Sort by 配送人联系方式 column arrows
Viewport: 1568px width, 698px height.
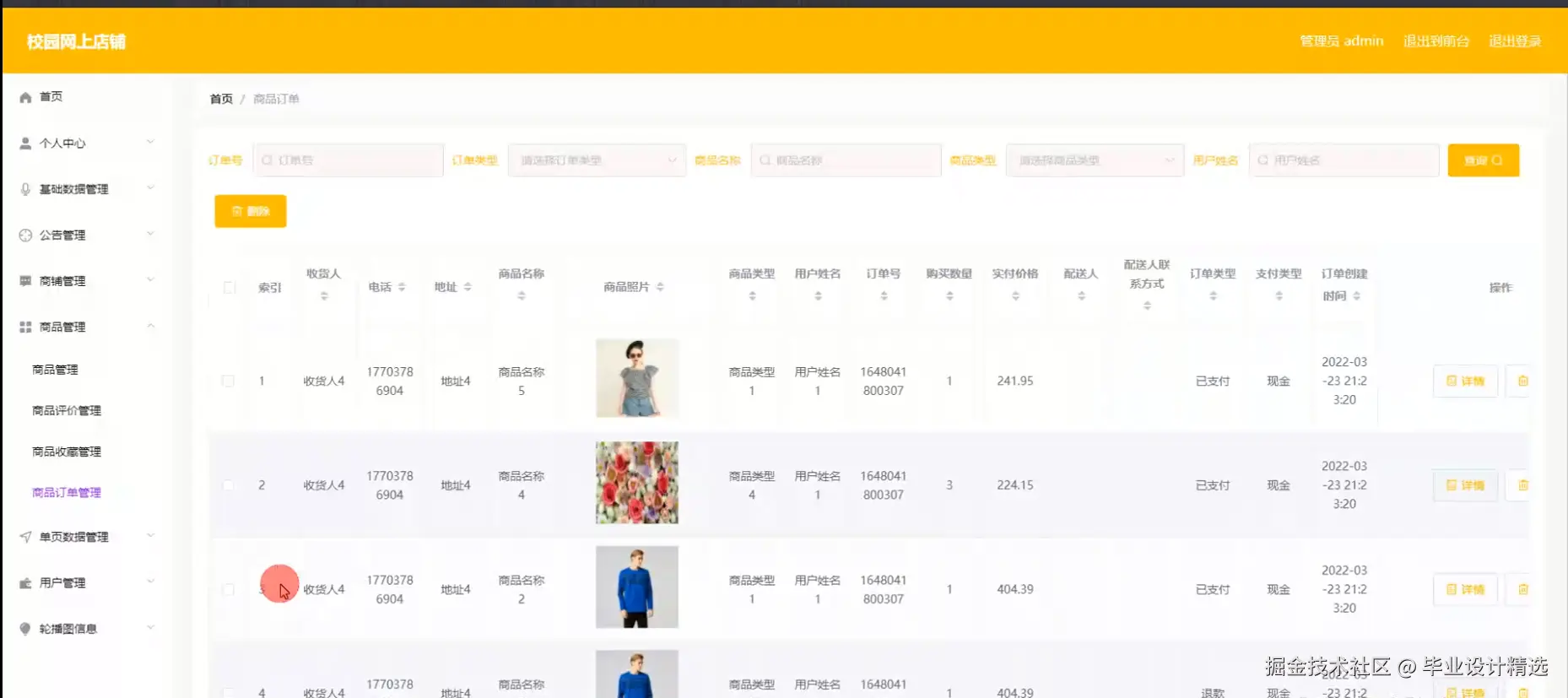point(1147,306)
